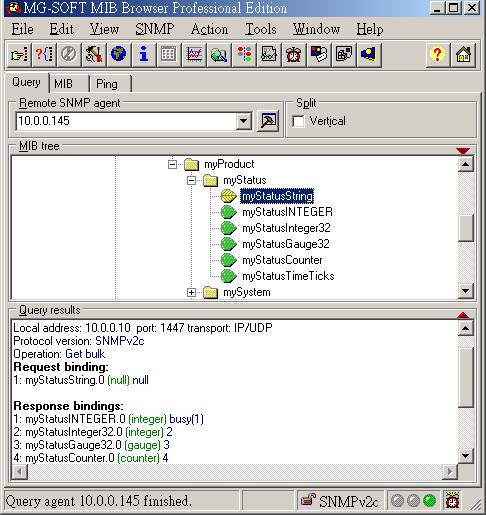486x515 pixels.
Task: Click the table grid toolbar icon
Action: tap(168, 54)
